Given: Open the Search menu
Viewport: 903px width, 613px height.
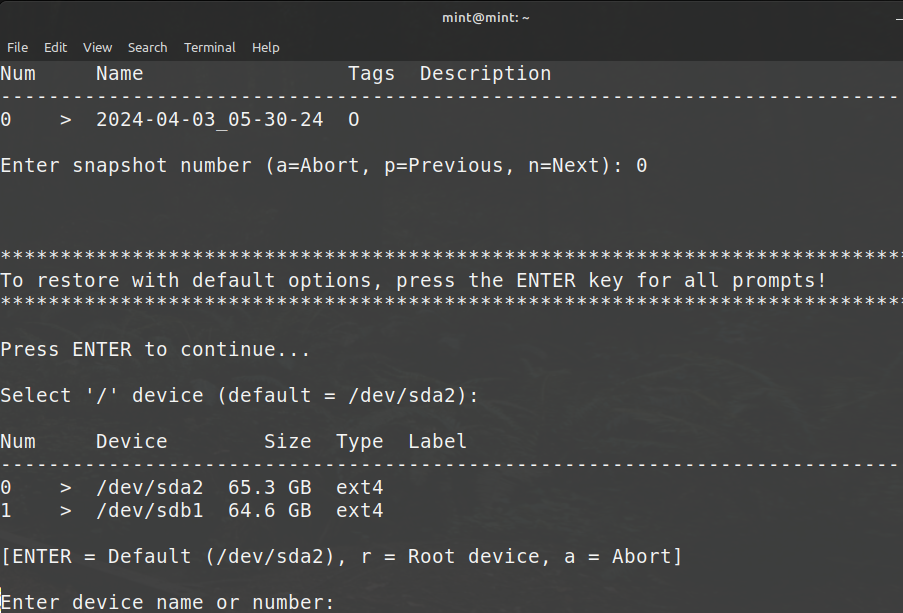Looking at the screenshot, I should click(147, 47).
